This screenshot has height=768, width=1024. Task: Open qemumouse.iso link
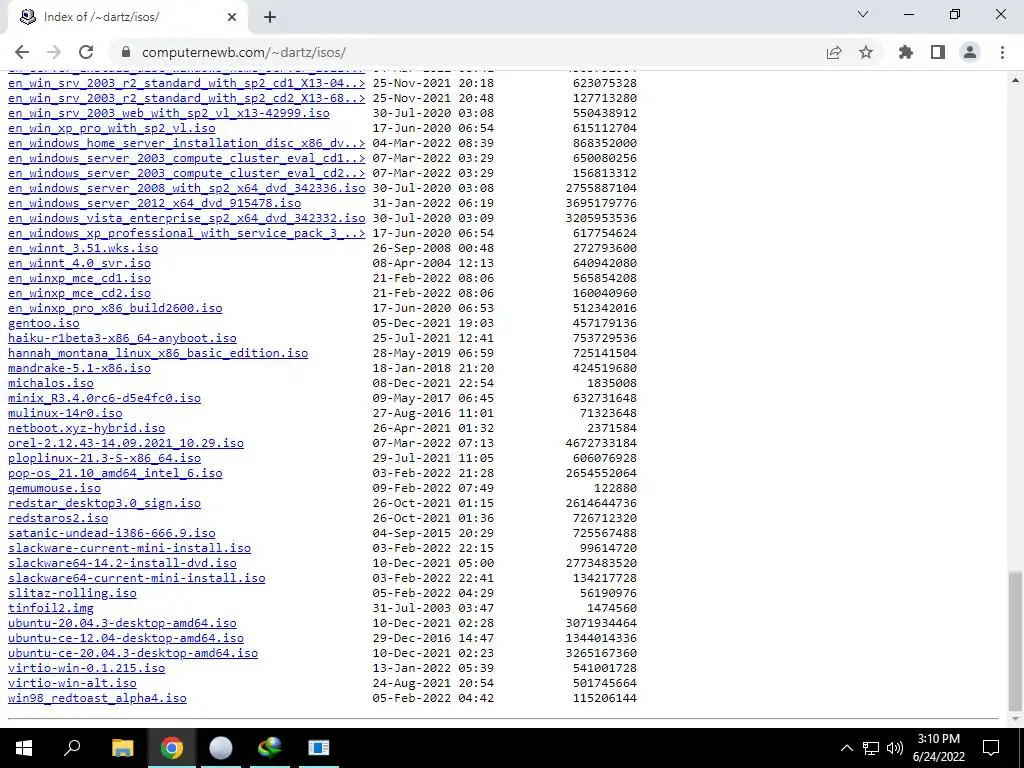(54, 488)
